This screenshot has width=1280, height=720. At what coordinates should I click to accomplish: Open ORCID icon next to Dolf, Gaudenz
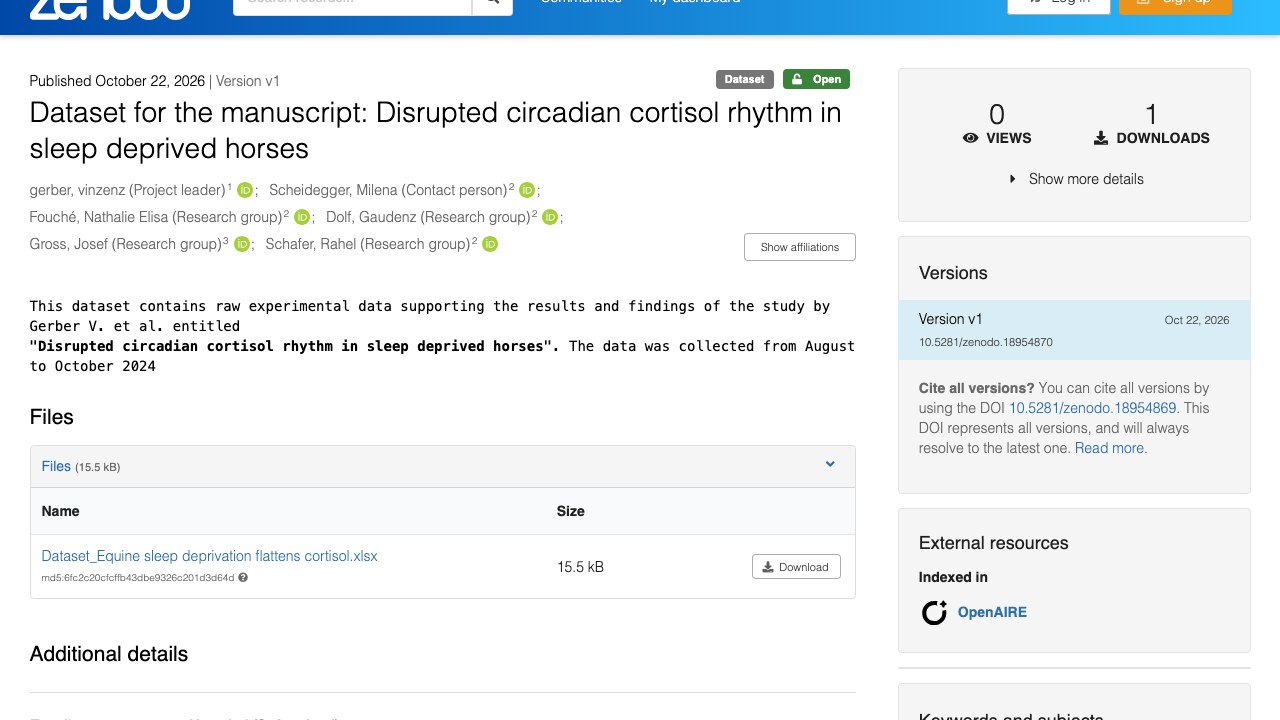[550, 217]
